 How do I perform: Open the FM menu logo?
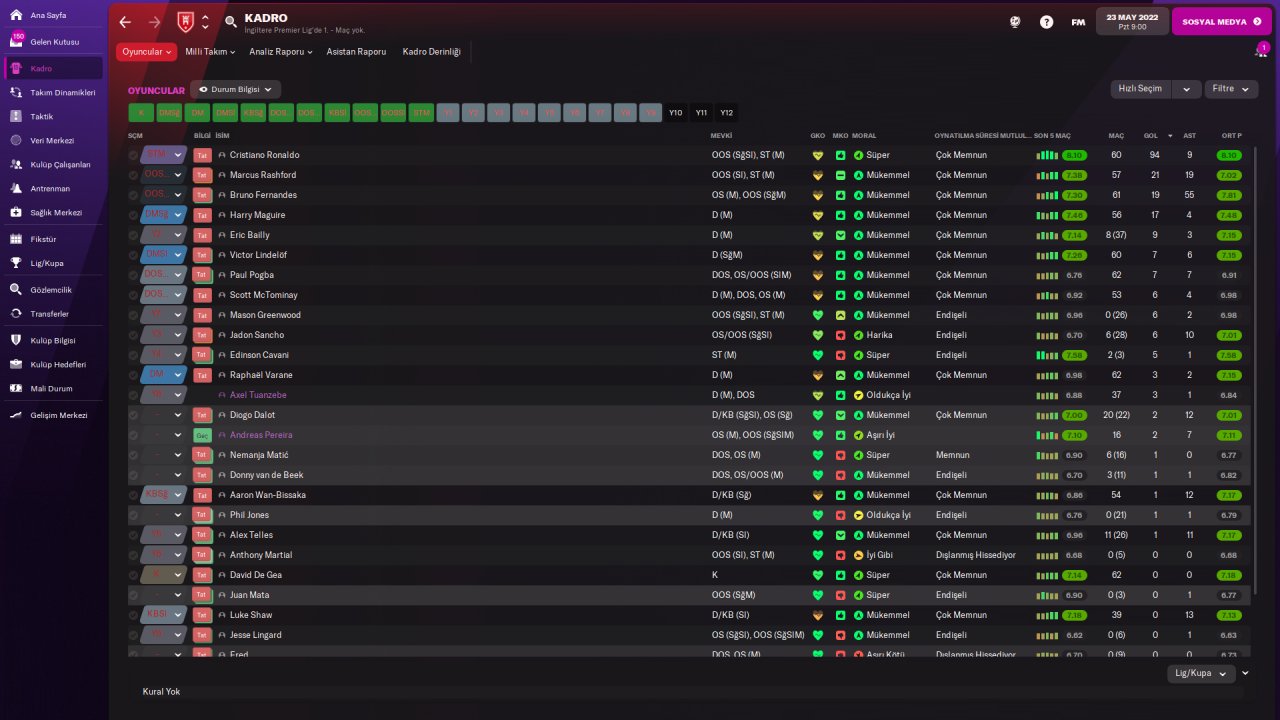coord(1078,21)
